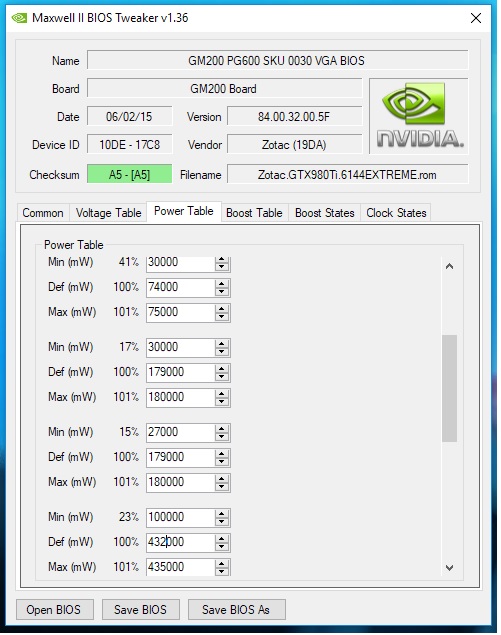This screenshot has height=635, width=501.
Task: Decrease Min 27000 value with down arrow
Action: click(222, 437)
